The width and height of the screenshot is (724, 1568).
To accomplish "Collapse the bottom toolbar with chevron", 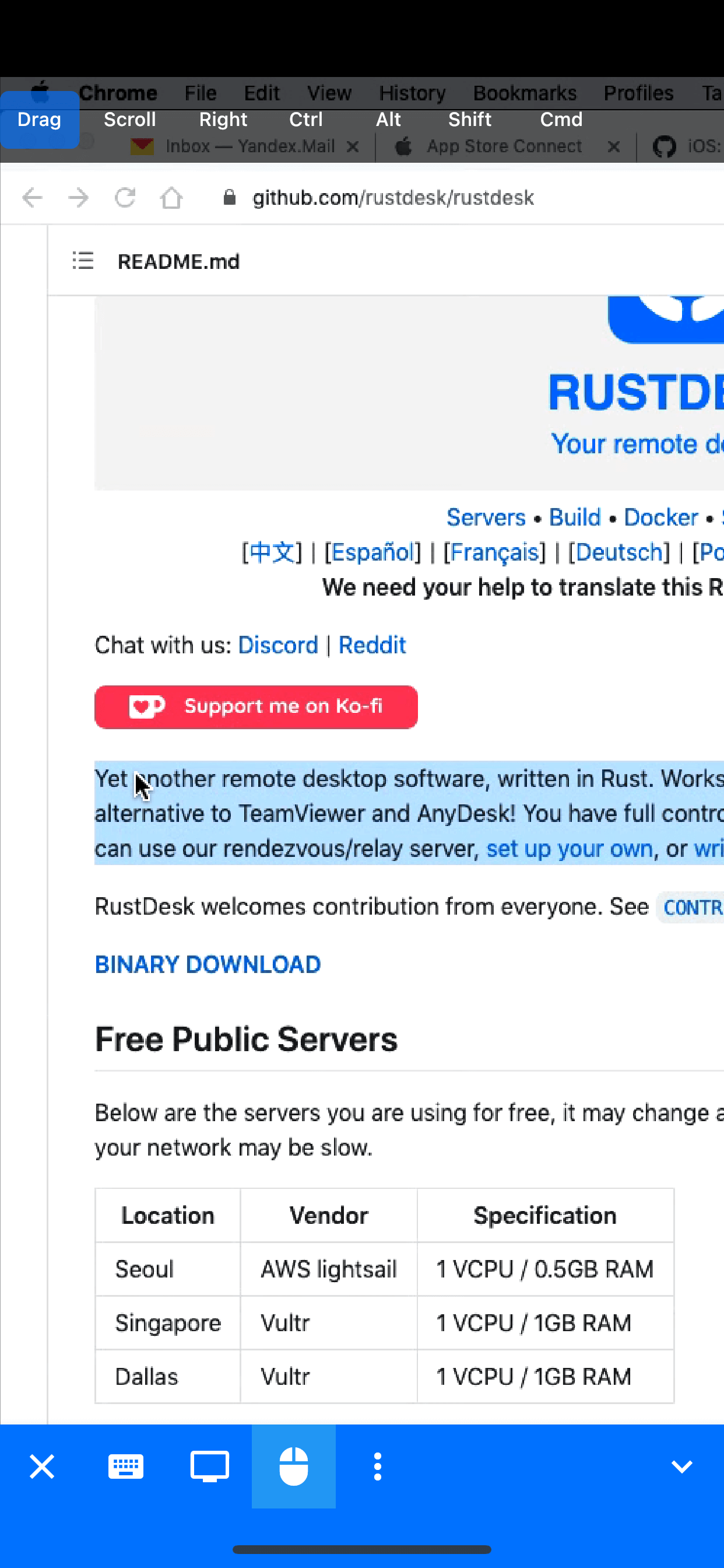I will click(x=681, y=1466).
